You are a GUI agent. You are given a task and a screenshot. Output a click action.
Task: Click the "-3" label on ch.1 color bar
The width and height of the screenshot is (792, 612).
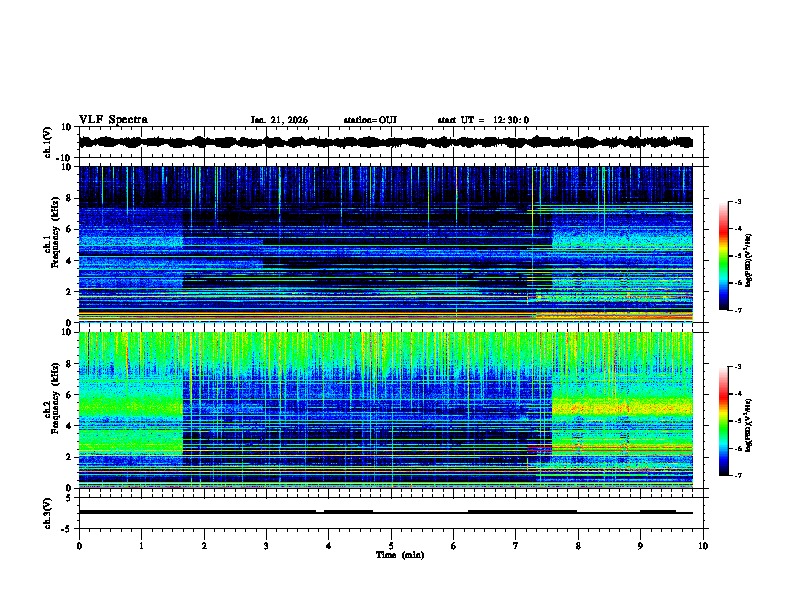click(738, 202)
